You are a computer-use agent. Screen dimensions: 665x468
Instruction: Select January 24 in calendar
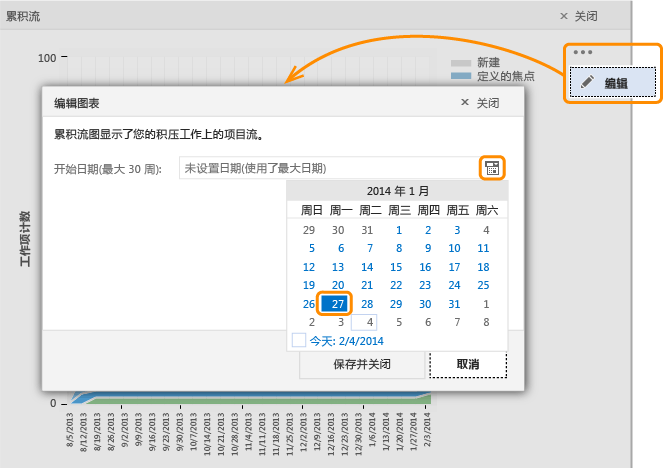[454, 285]
